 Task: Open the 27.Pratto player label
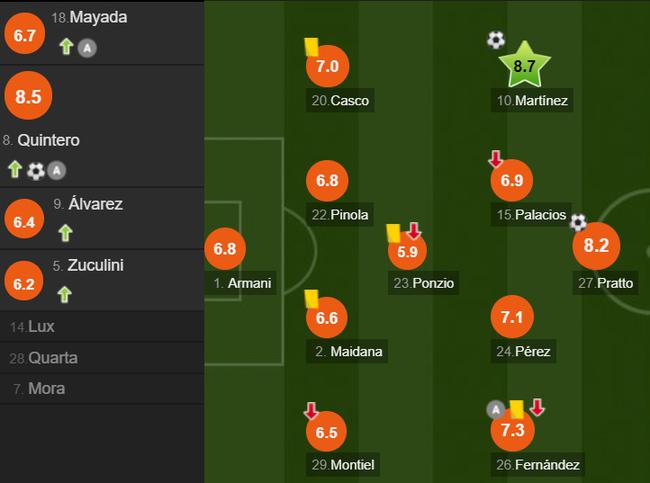click(x=605, y=283)
